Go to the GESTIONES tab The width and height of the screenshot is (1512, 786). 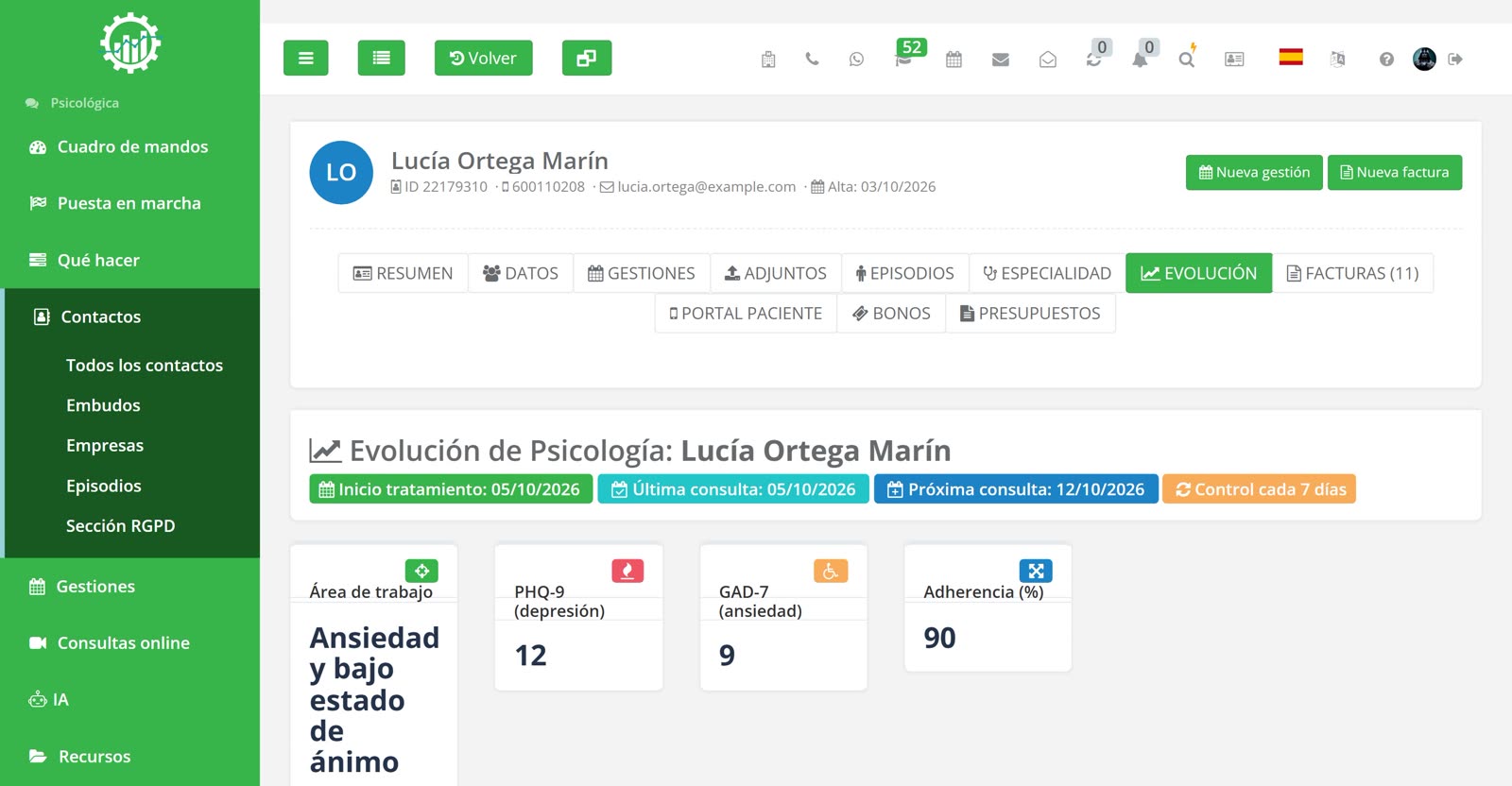click(642, 273)
